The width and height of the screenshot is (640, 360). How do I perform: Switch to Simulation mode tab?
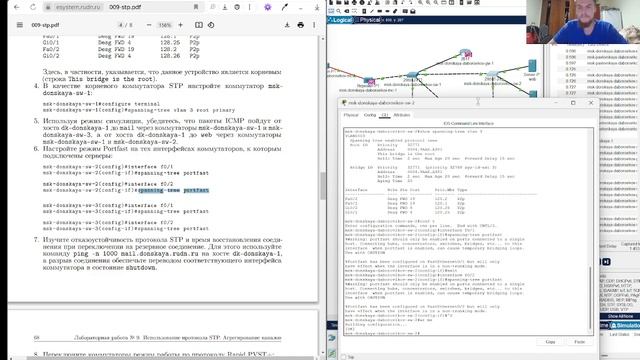(x=625, y=325)
